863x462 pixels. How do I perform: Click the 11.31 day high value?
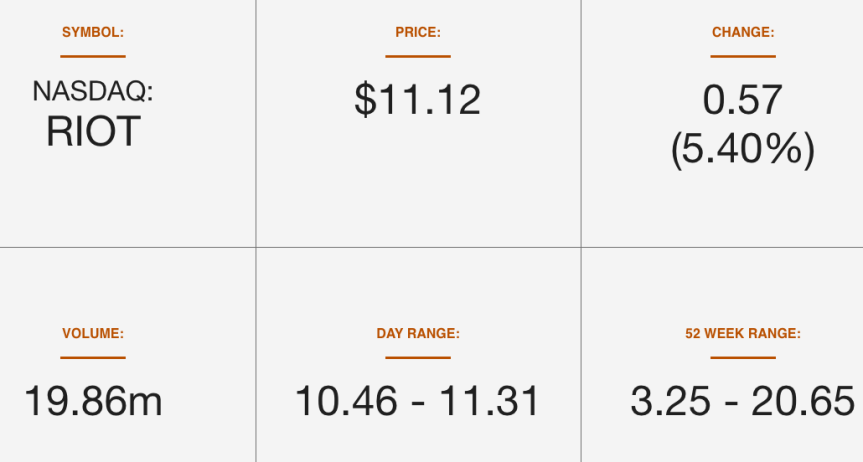coord(489,401)
